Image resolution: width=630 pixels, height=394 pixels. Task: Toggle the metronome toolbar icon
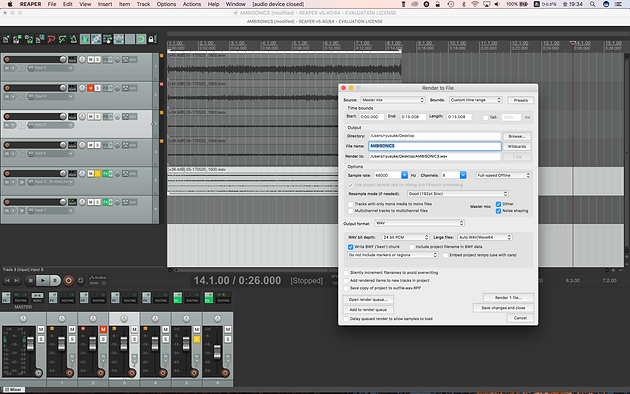[x=74, y=39]
